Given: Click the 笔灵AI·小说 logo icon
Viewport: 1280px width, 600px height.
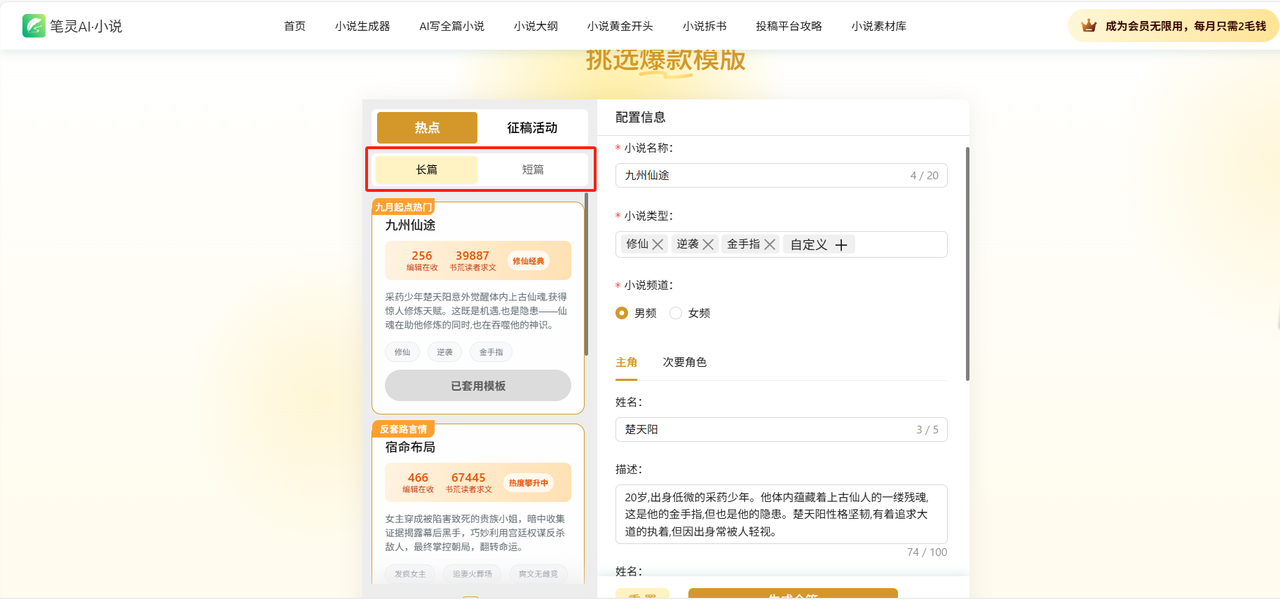Looking at the screenshot, I should 34,26.
